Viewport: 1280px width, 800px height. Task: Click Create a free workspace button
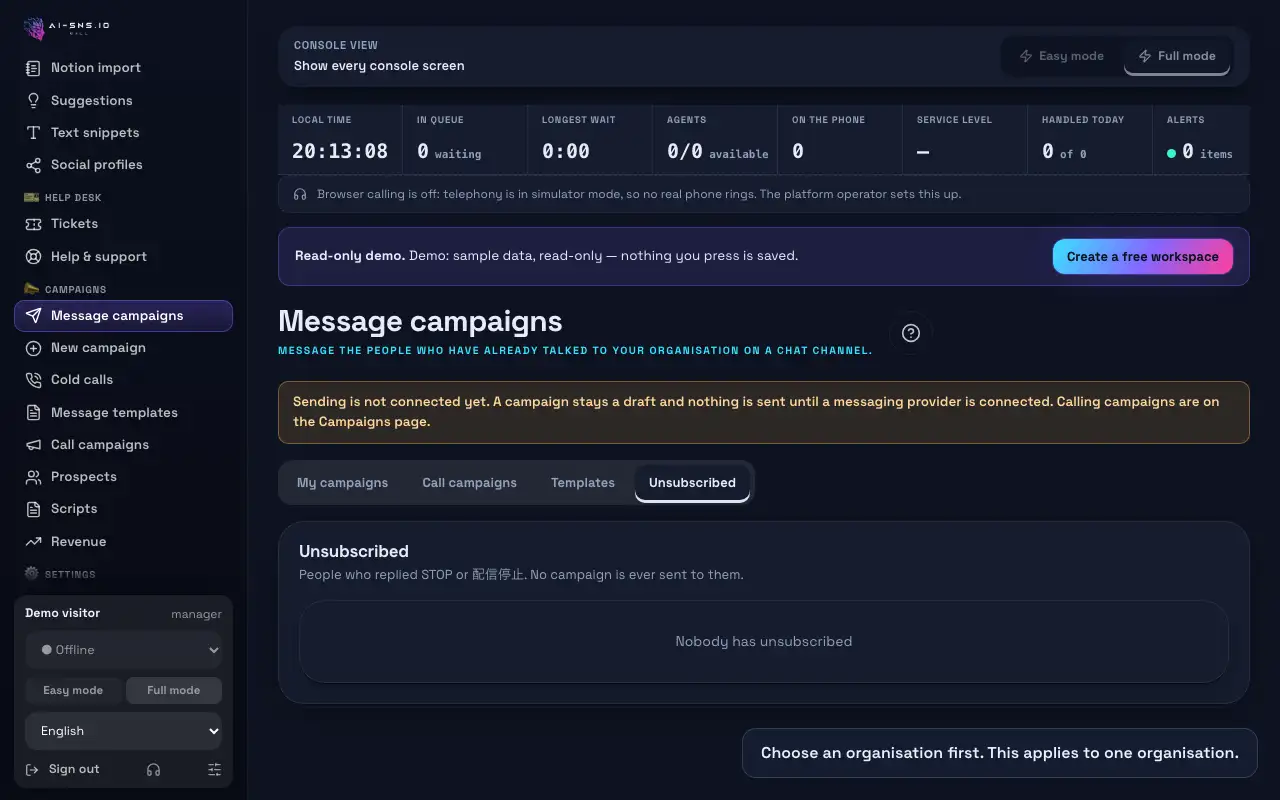click(1143, 257)
